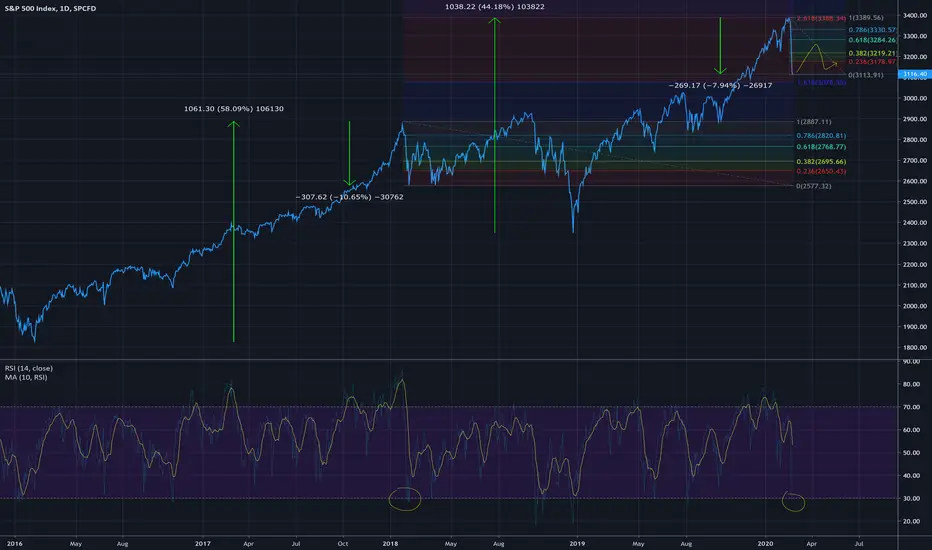This screenshot has width=932, height=550.
Task: Click 50.00 on the RSI scale
Action: click(x=911, y=453)
